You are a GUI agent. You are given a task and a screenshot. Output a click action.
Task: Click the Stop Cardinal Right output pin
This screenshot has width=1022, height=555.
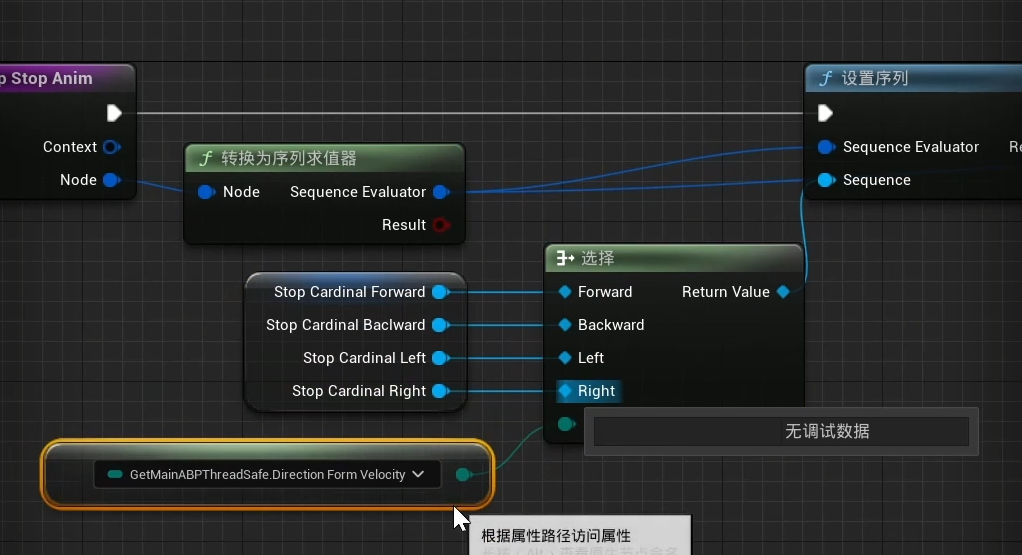[441, 391]
